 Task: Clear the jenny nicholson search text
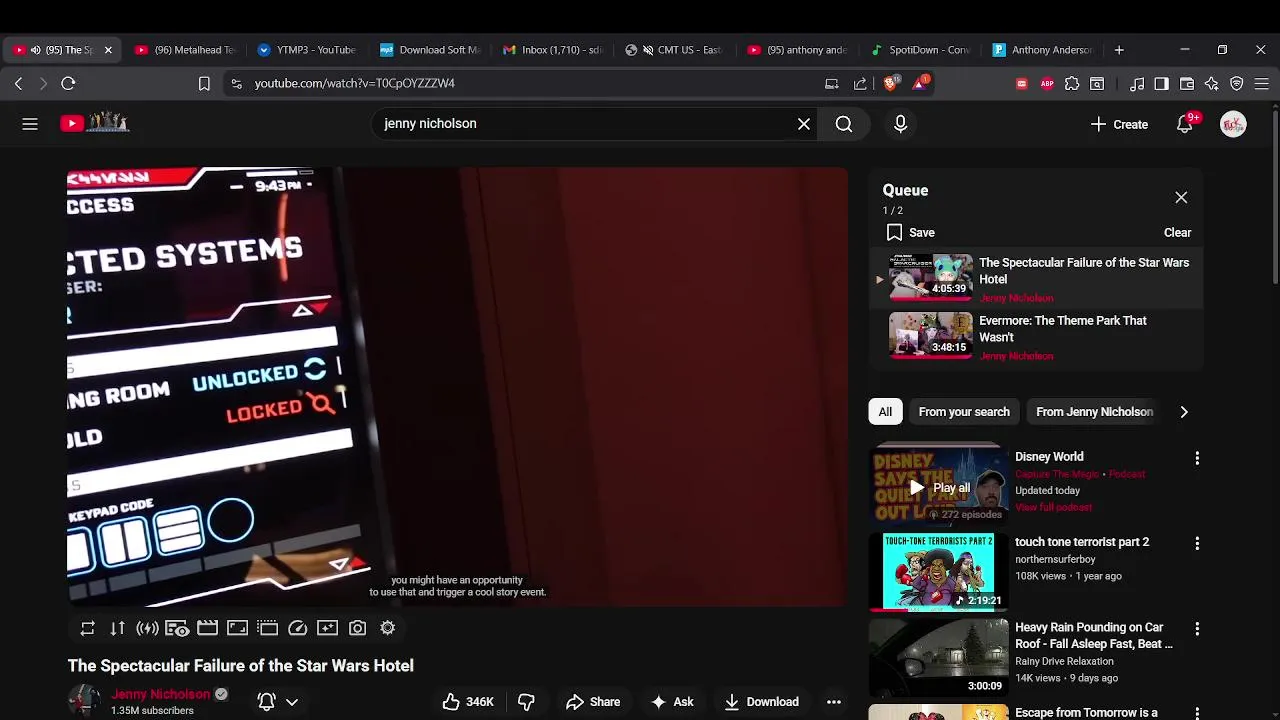click(804, 124)
